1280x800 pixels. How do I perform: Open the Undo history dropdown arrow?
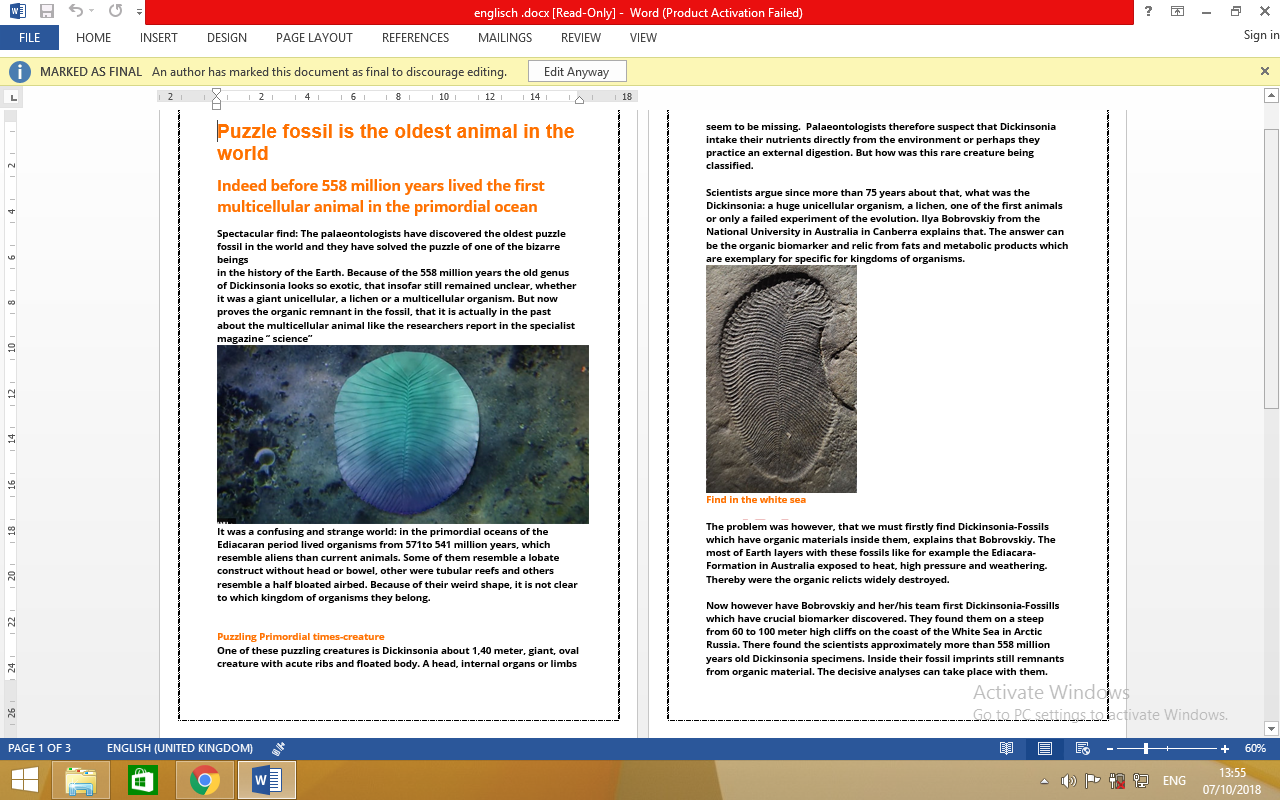(93, 13)
